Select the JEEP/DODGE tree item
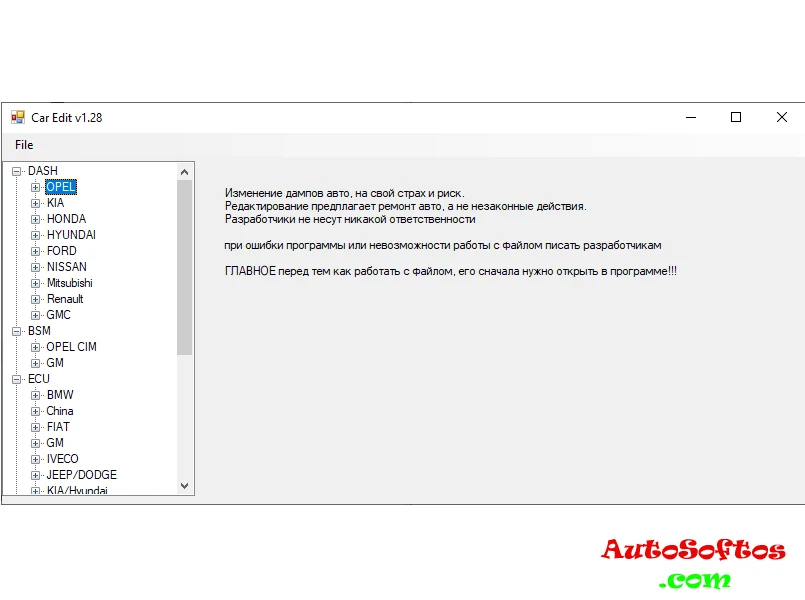 point(81,475)
